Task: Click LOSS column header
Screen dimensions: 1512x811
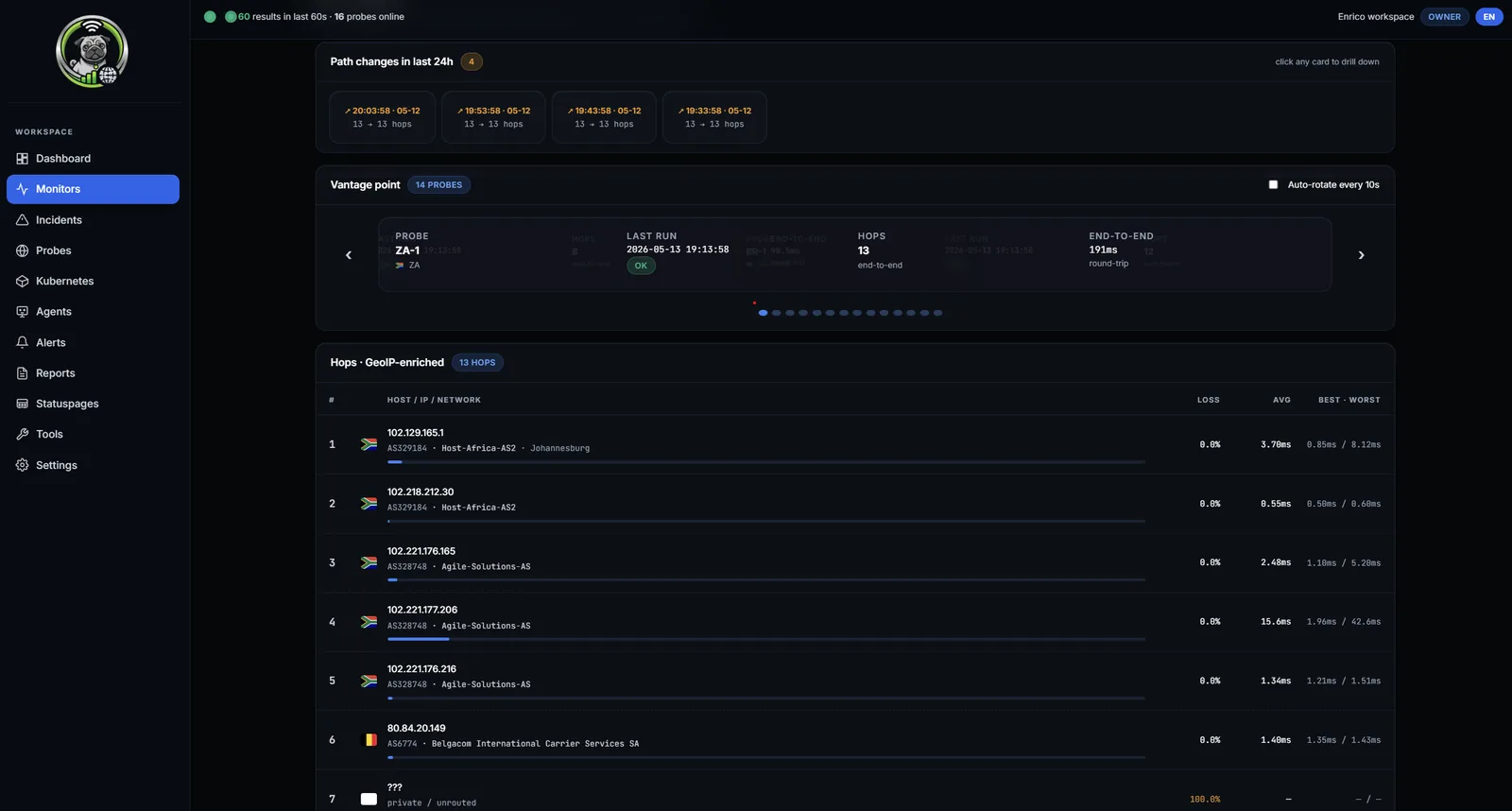Action: pyautogui.click(x=1209, y=400)
